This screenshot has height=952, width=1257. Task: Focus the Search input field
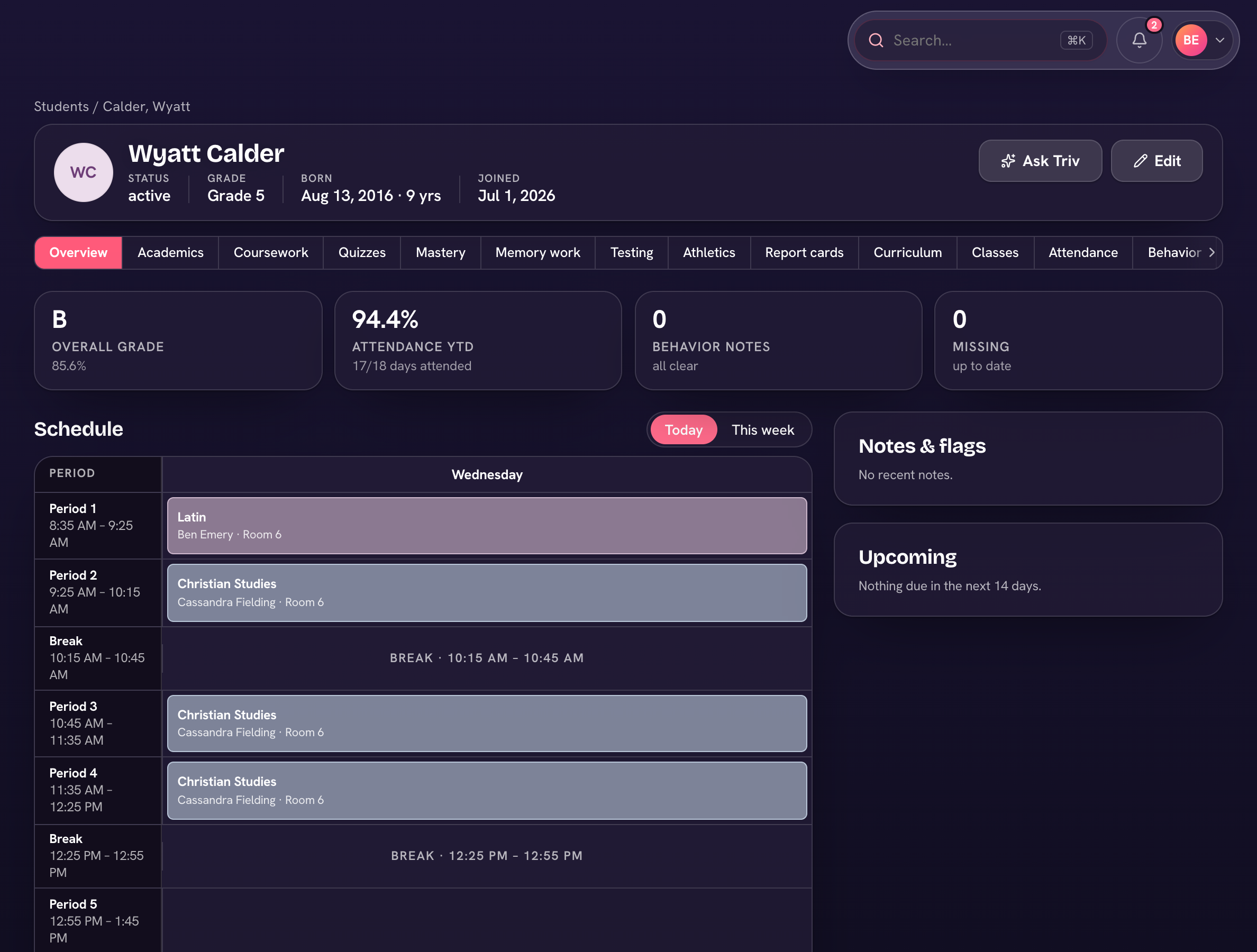980,40
